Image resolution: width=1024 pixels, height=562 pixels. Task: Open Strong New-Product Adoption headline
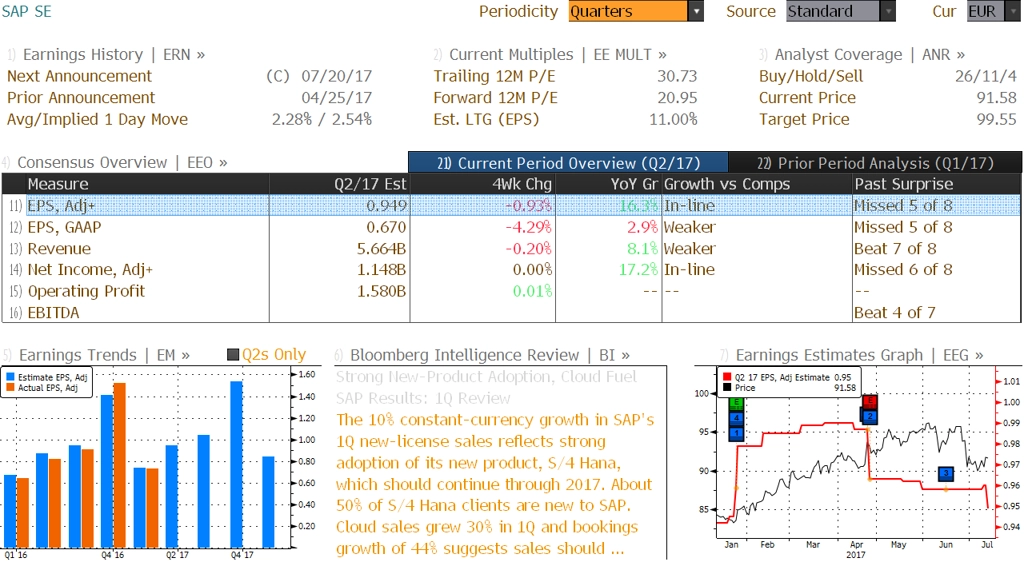coord(486,377)
